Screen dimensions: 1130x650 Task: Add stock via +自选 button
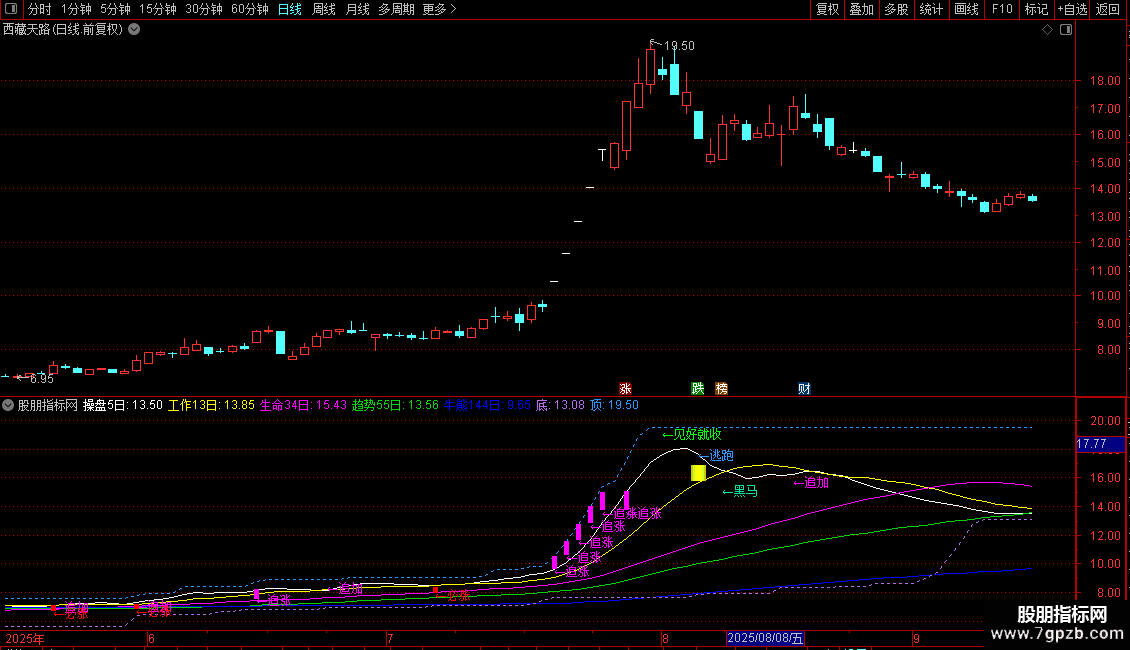(1072, 9)
